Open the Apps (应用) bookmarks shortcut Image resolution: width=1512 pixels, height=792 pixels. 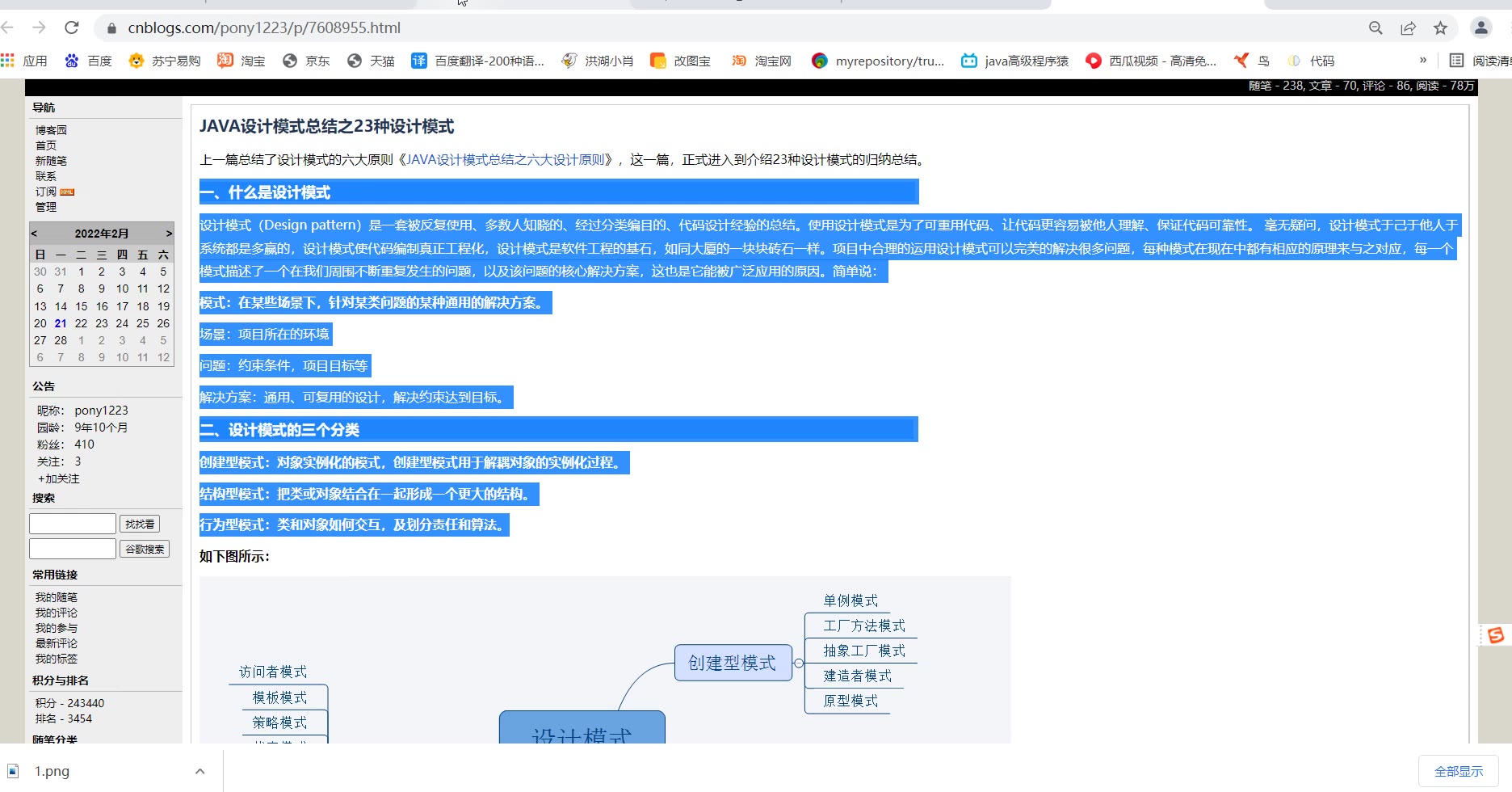pyautogui.click(x=24, y=61)
